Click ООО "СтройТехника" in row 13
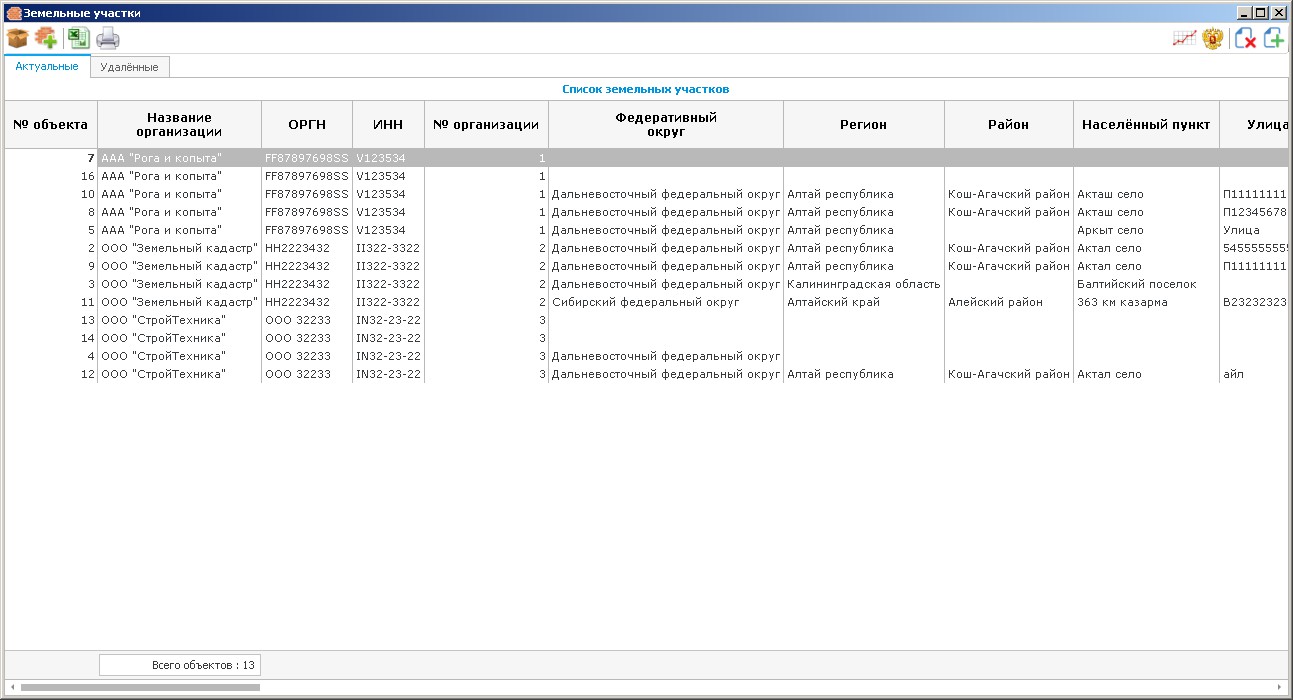1293x700 pixels. pyautogui.click(x=179, y=320)
